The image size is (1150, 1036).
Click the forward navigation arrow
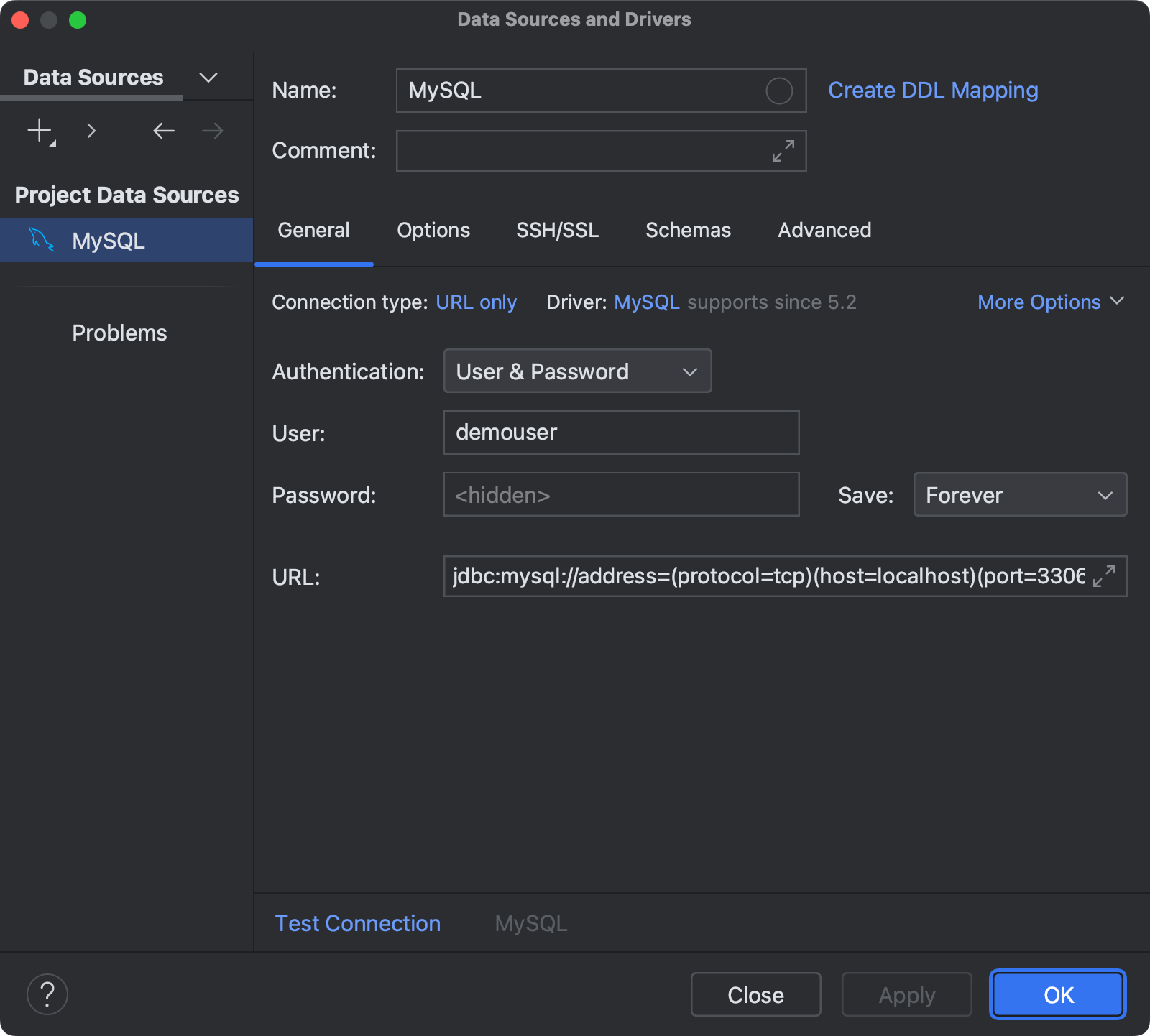click(211, 130)
